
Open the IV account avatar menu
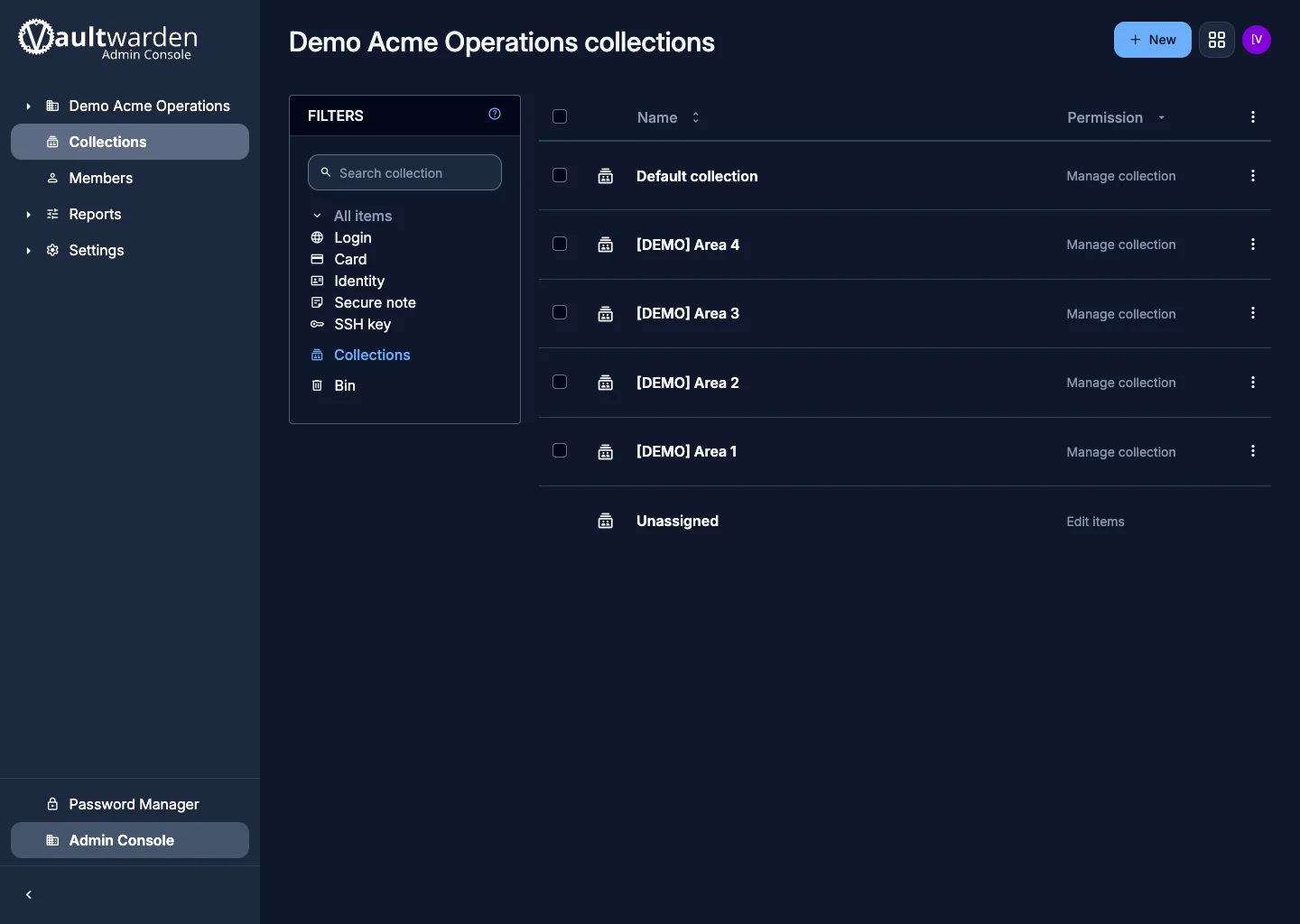(x=1257, y=40)
